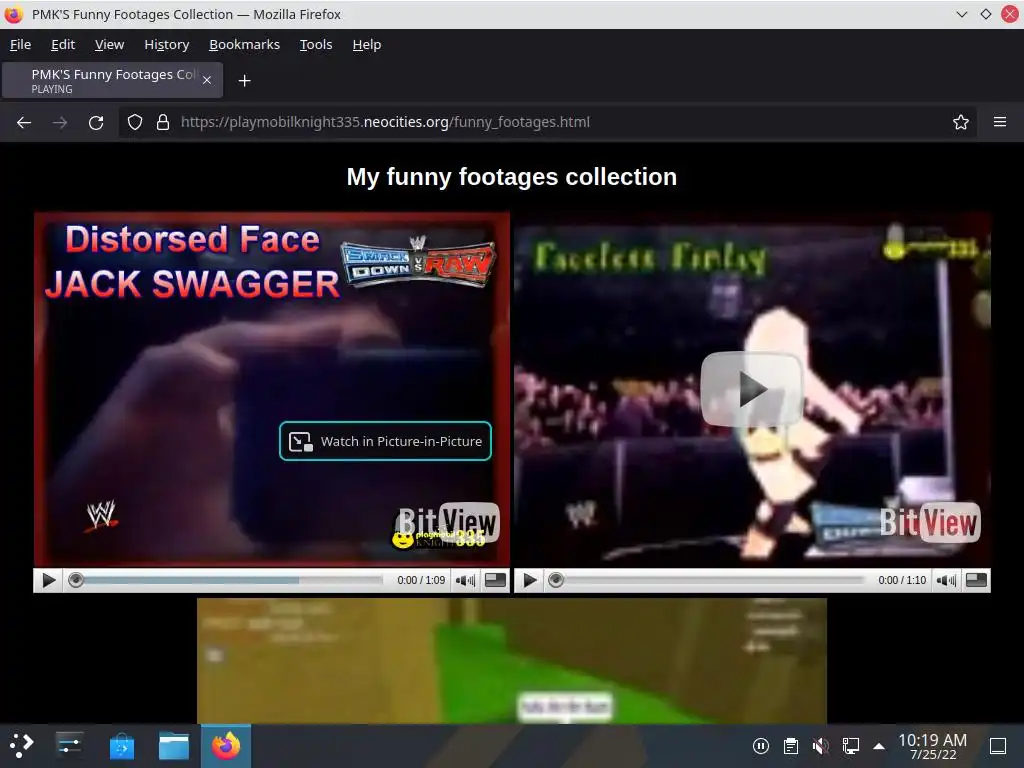
Task: Watch Jack Swagger video in Picture-in-Picture
Action: coord(385,441)
